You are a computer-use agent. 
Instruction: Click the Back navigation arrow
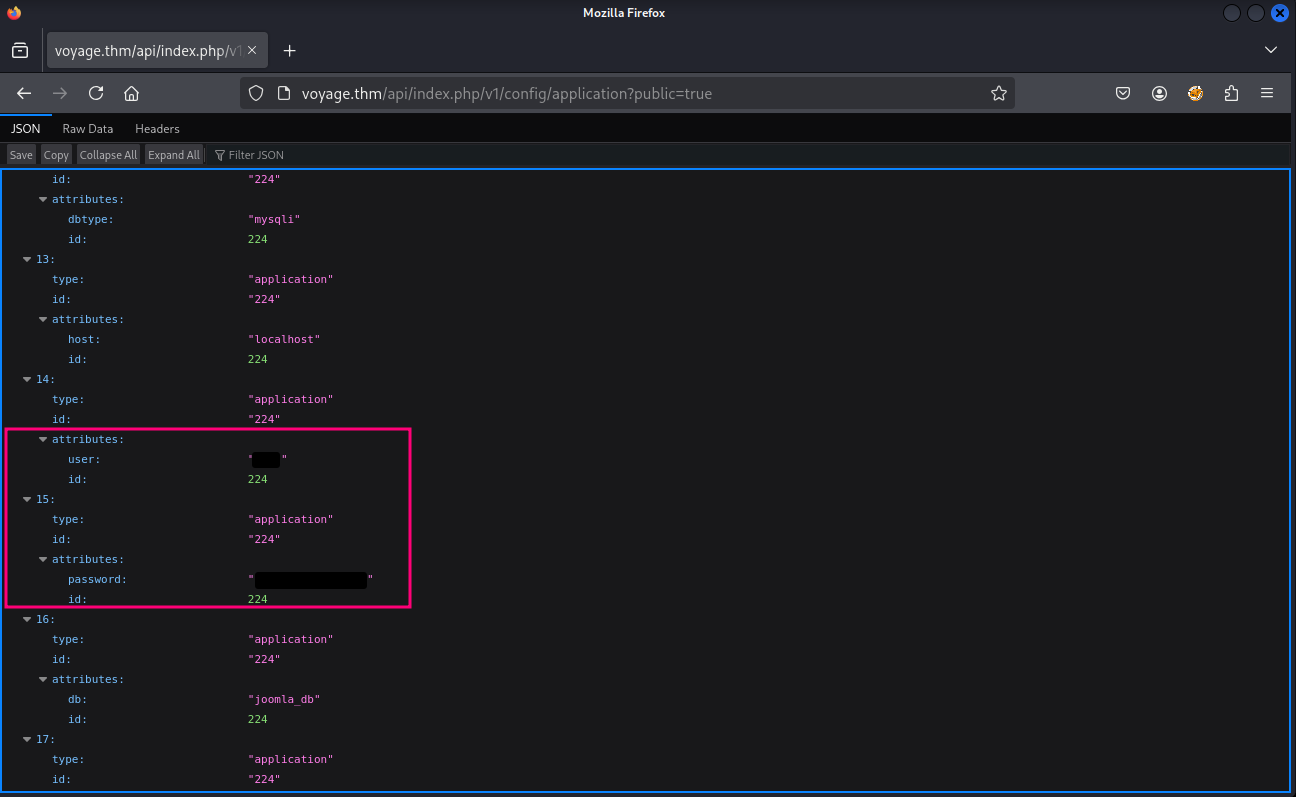click(24, 93)
